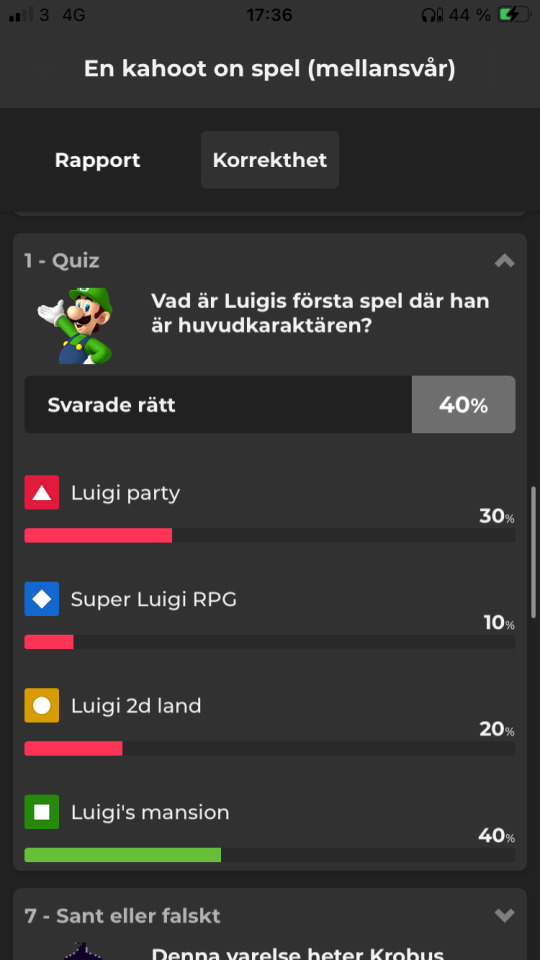
Task: Tap the Luigi question image
Action: click(x=75, y=325)
